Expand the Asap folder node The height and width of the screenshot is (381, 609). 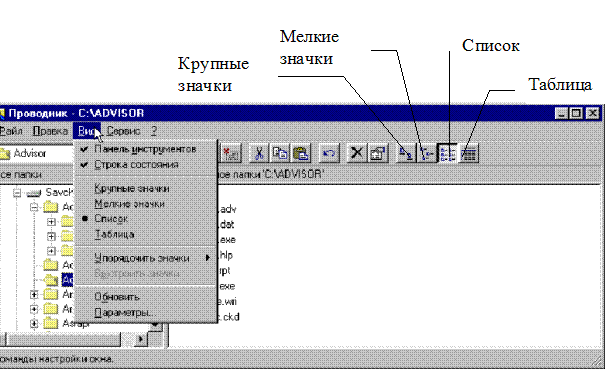point(34,323)
